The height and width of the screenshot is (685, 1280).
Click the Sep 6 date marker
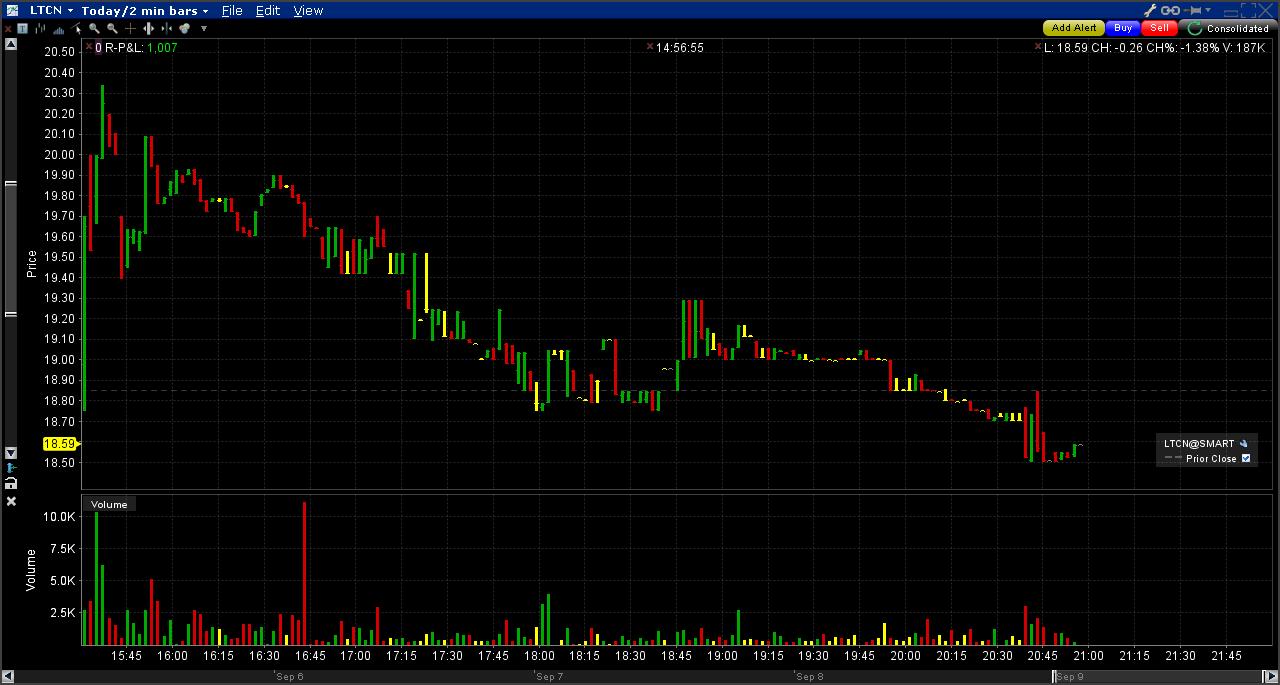(290, 677)
